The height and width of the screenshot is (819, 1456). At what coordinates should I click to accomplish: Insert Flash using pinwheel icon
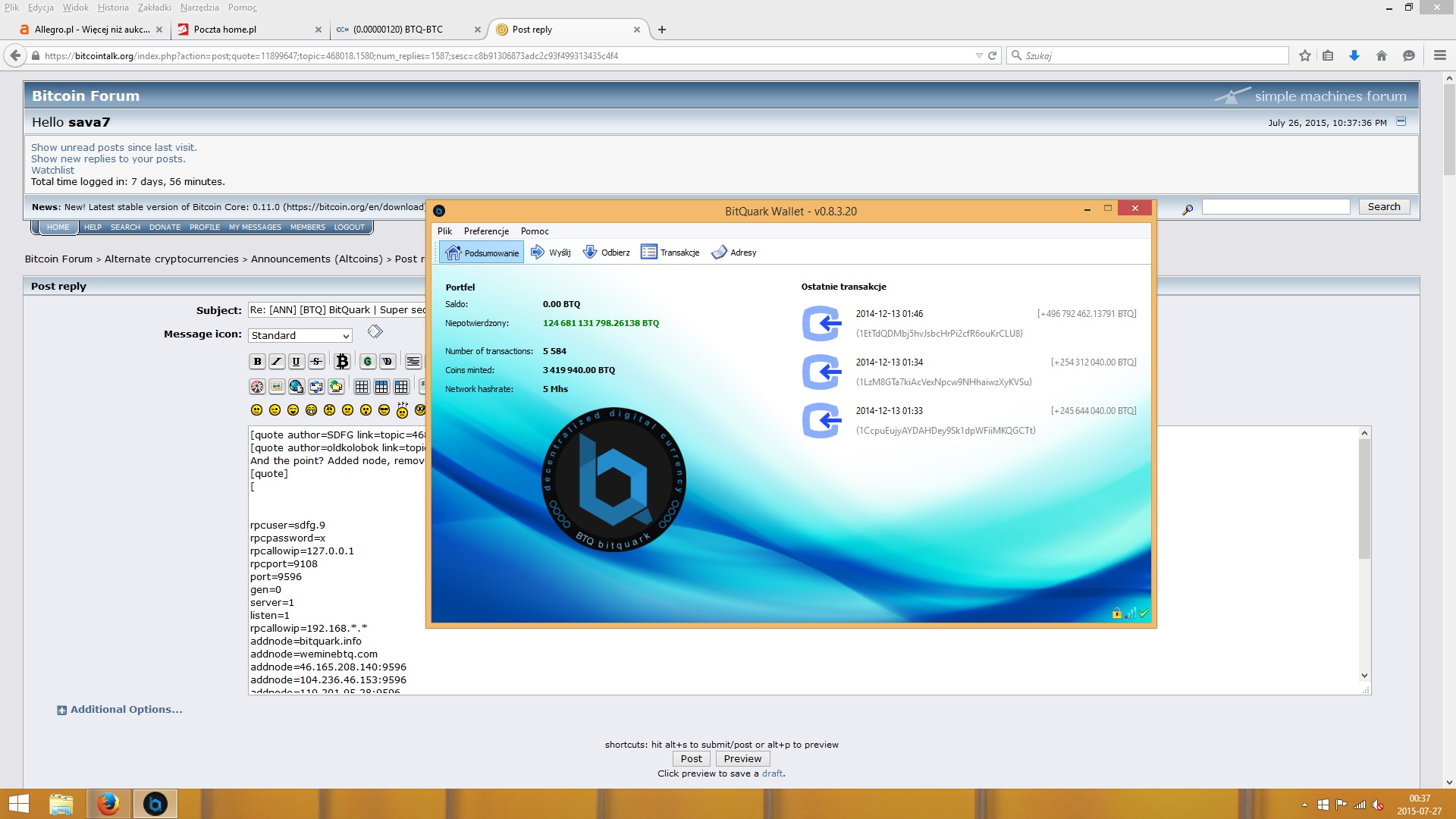(x=257, y=387)
